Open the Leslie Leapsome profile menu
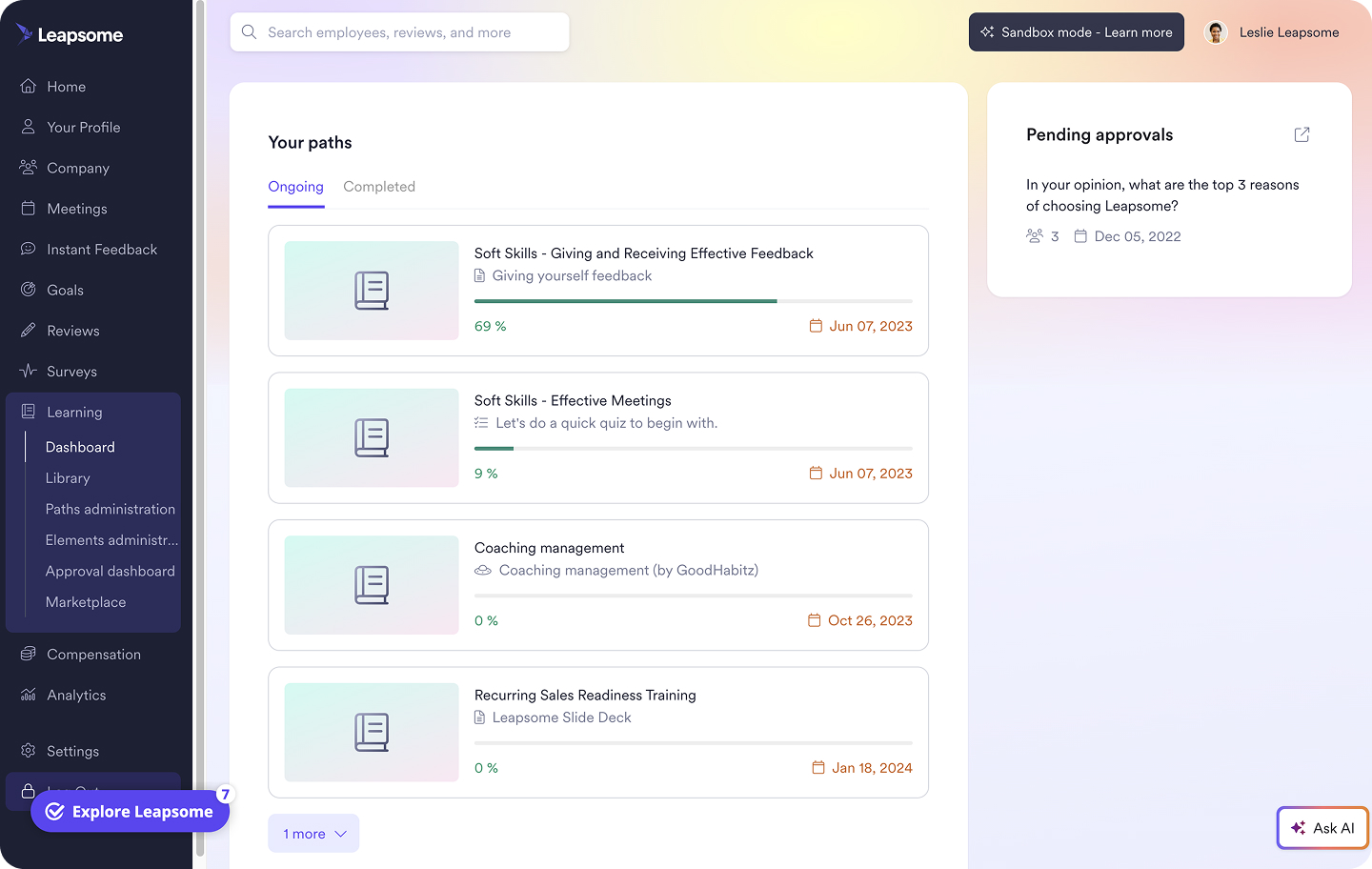The width and height of the screenshot is (1372, 869). [x=1273, y=31]
